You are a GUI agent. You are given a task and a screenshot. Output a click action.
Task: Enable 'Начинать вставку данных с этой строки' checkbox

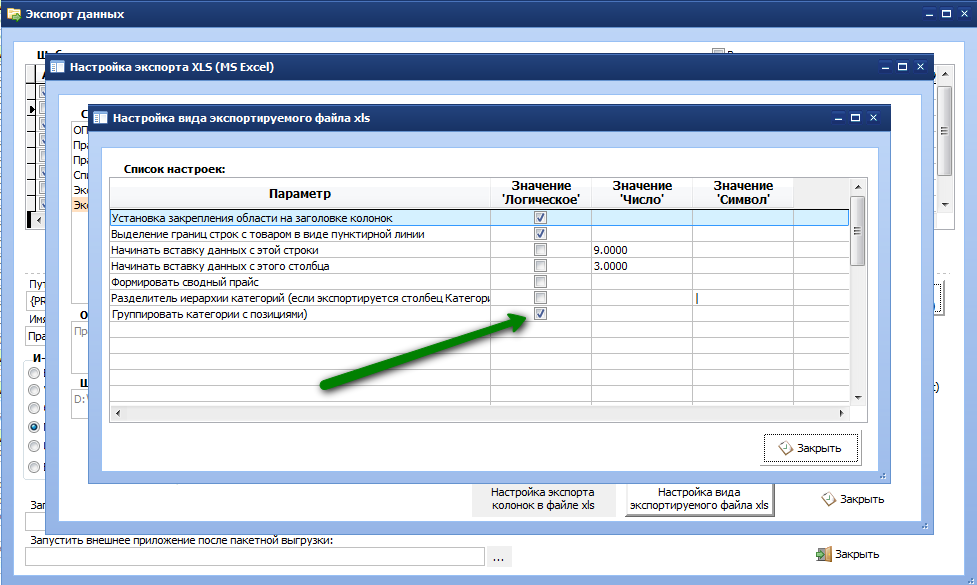coord(540,250)
